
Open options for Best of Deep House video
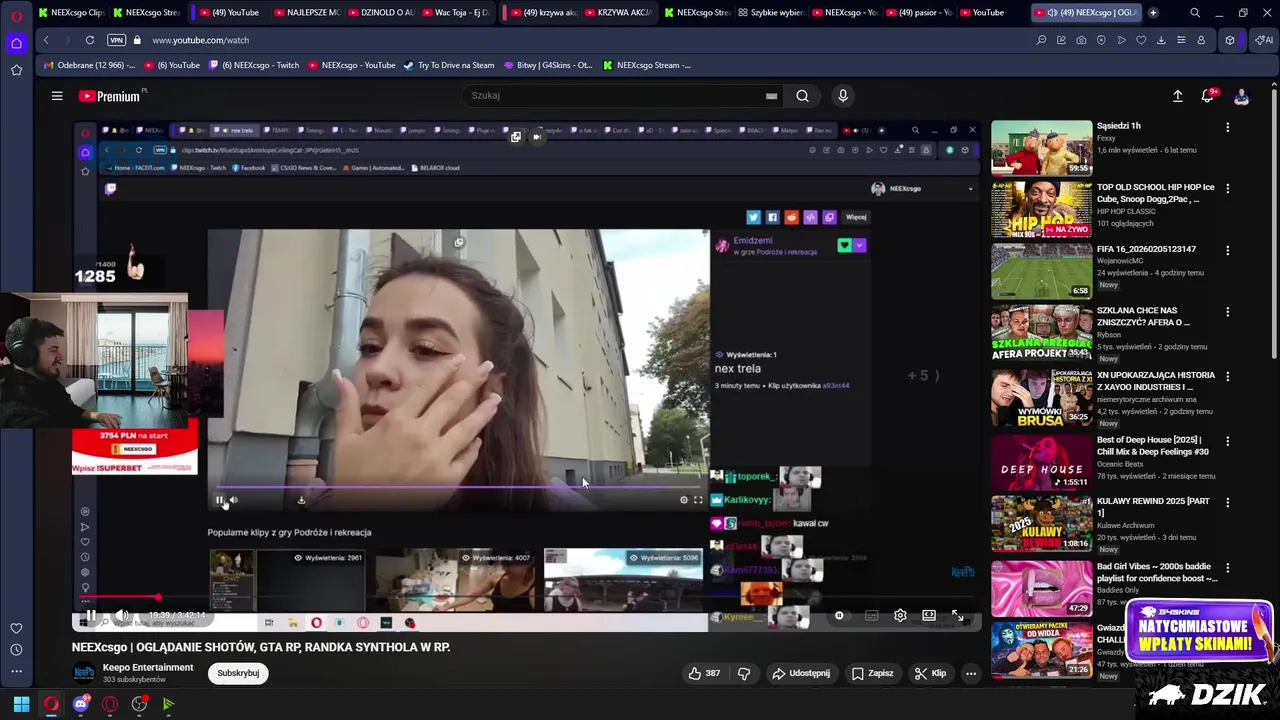tap(1227, 441)
